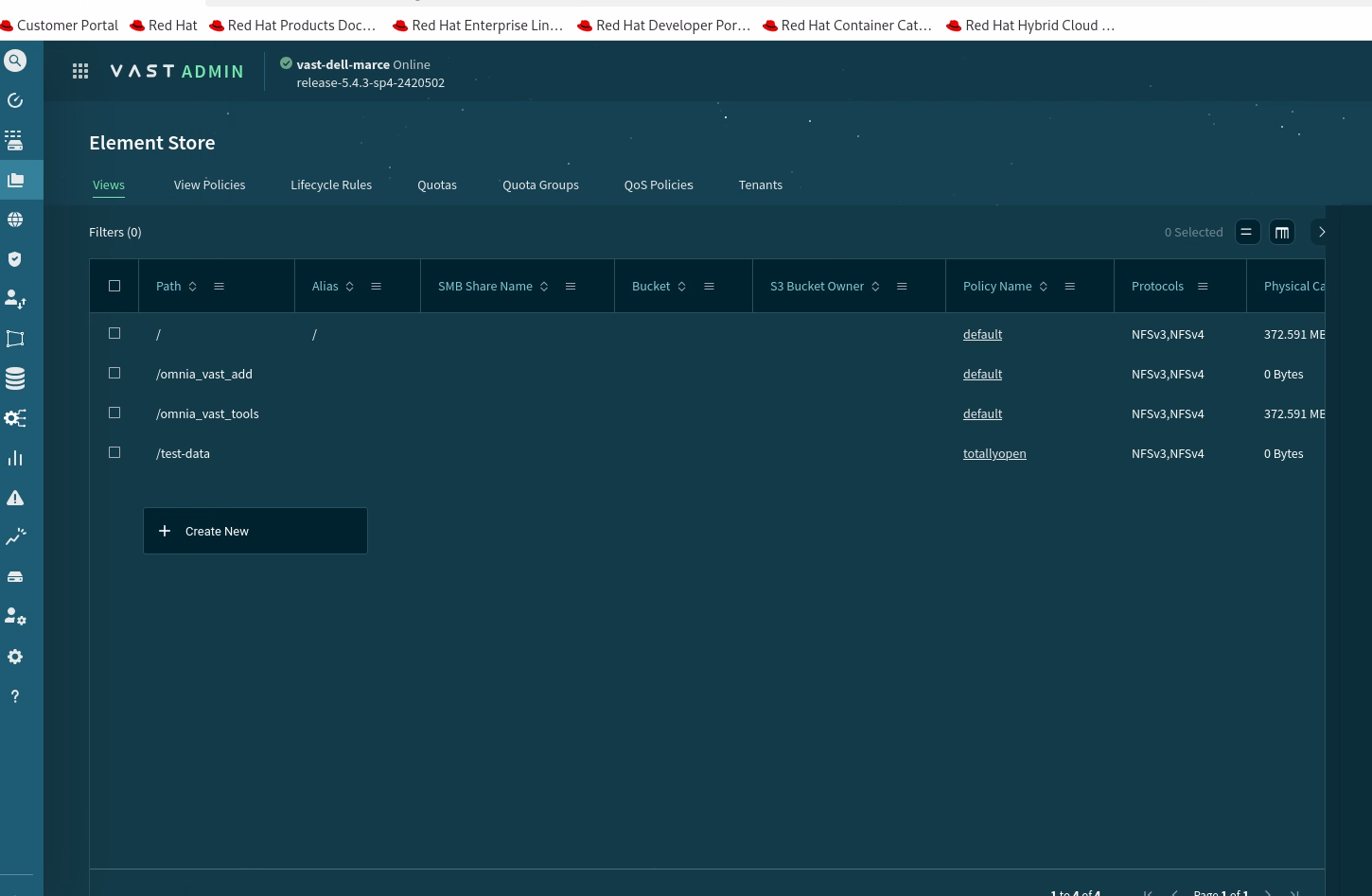Open Red Hat Hybrid Cloud bookmark
The image size is (1372, 896).
coord(1031,26)
